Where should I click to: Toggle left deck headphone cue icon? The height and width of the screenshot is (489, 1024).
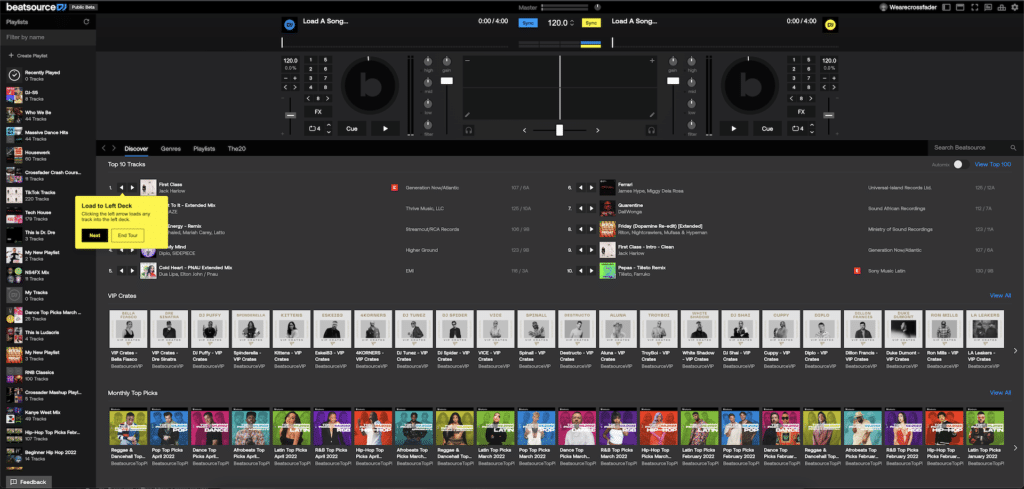[x=467, y=129]
